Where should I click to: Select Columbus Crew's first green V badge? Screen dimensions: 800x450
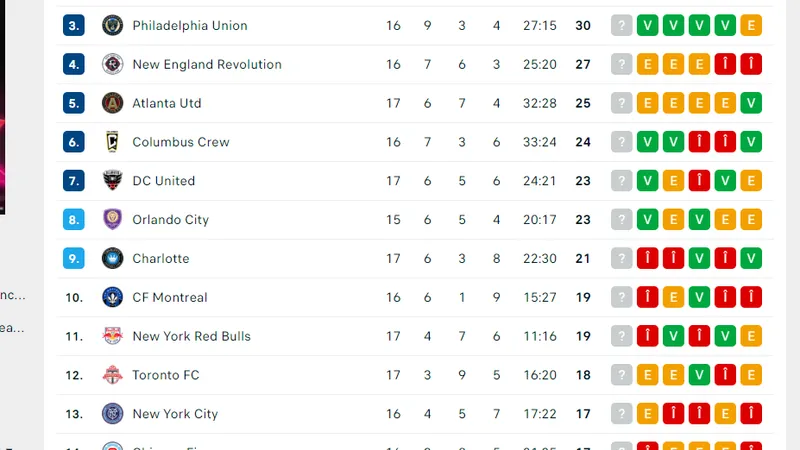647,142
